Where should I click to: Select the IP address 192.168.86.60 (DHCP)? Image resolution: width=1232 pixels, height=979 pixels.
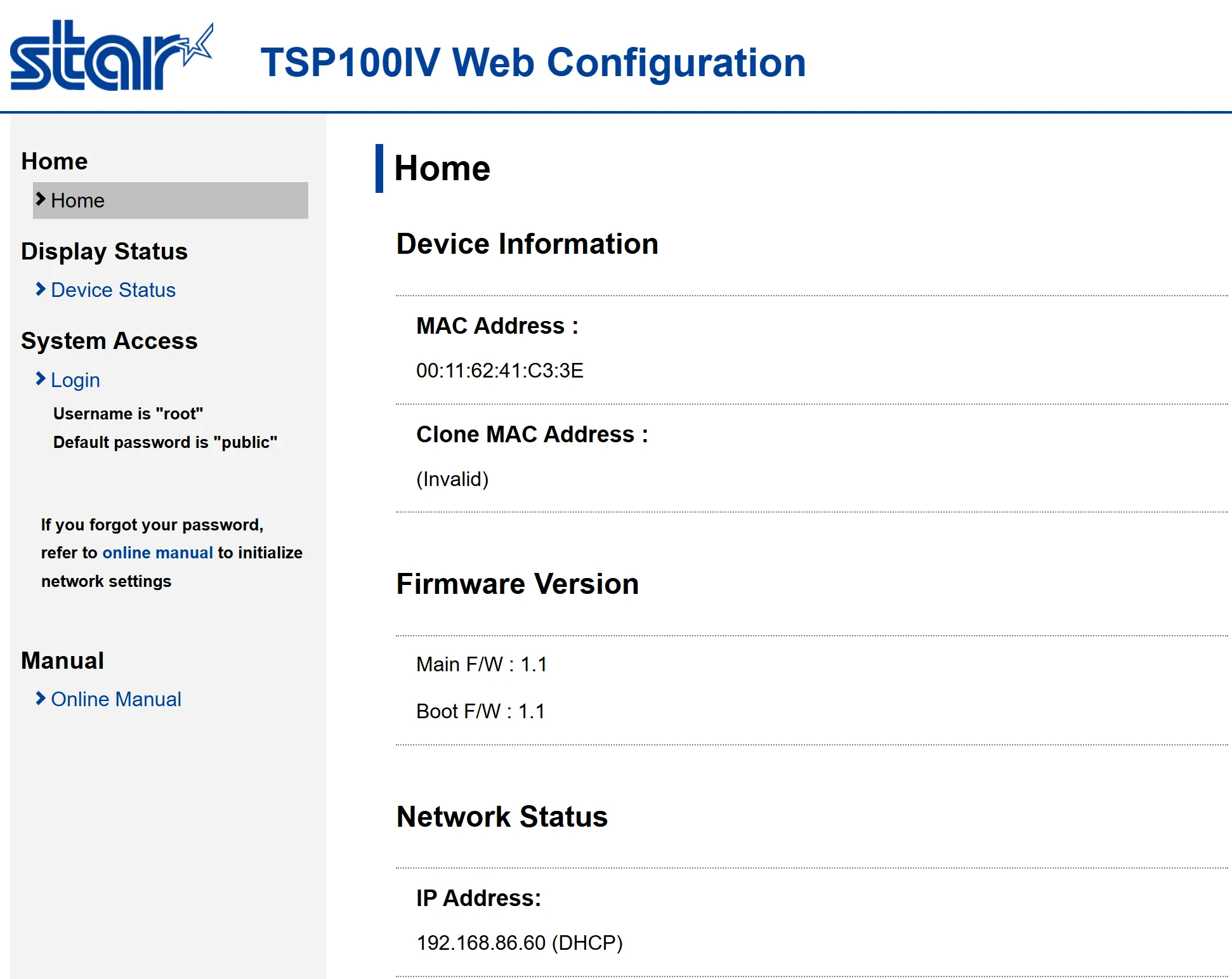(520, 943)
